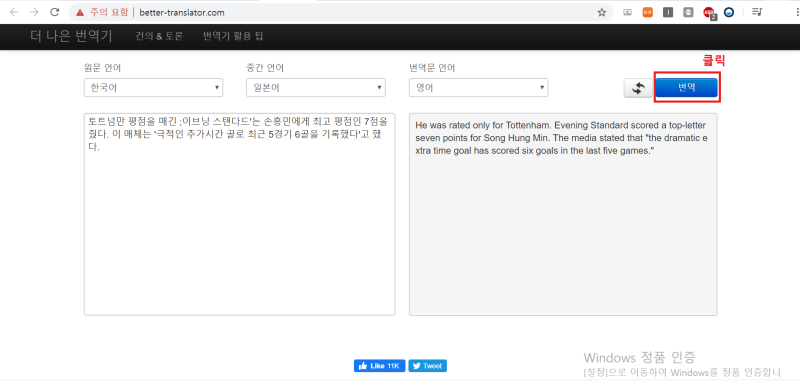
Task: Click the 원문 언어 label
Action: [103, 68]
